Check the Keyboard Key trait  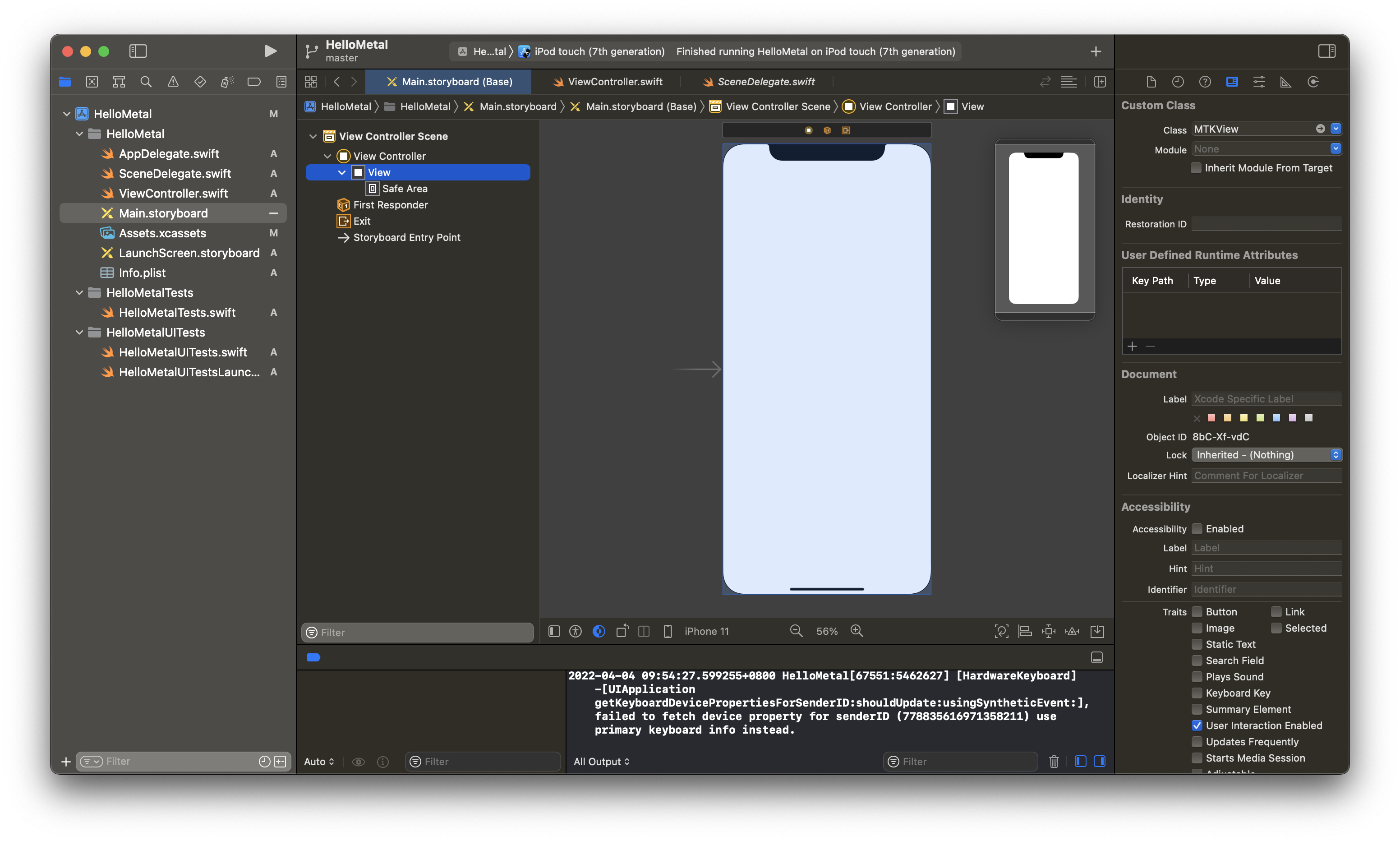(1197, 693)
